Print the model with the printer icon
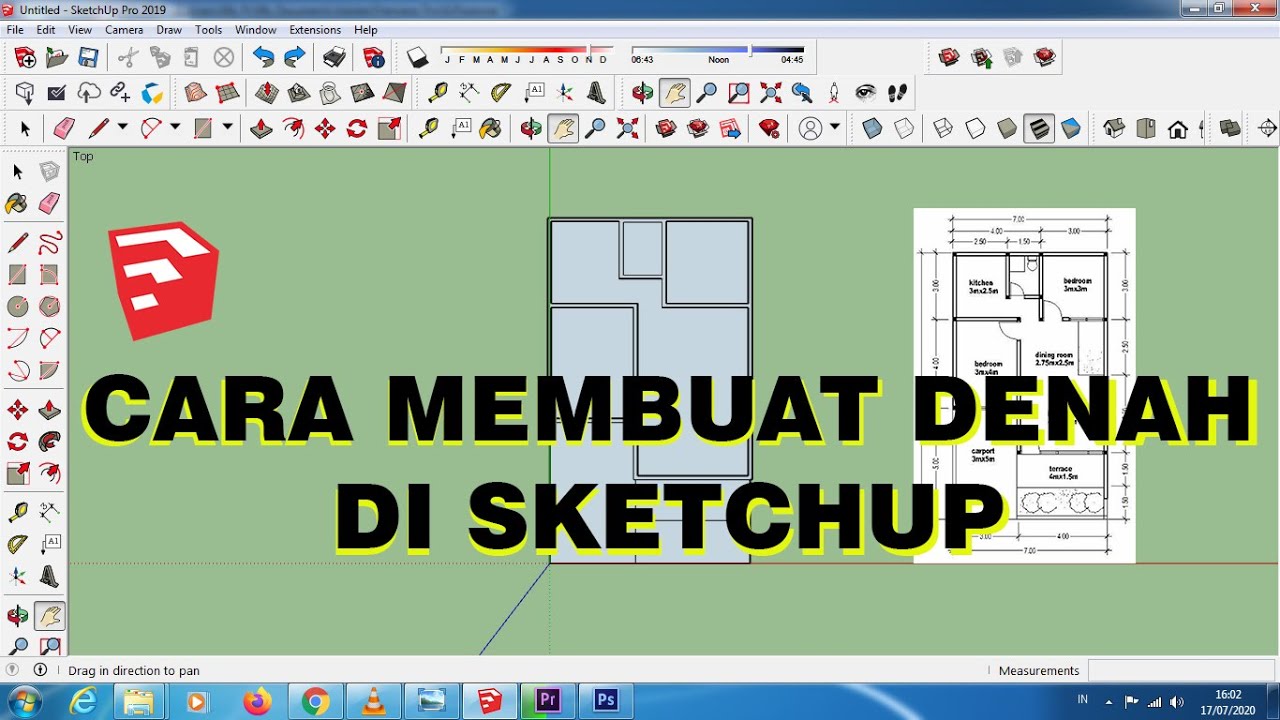This screenshot has width=1280, height=720. [x=335, y=57]
